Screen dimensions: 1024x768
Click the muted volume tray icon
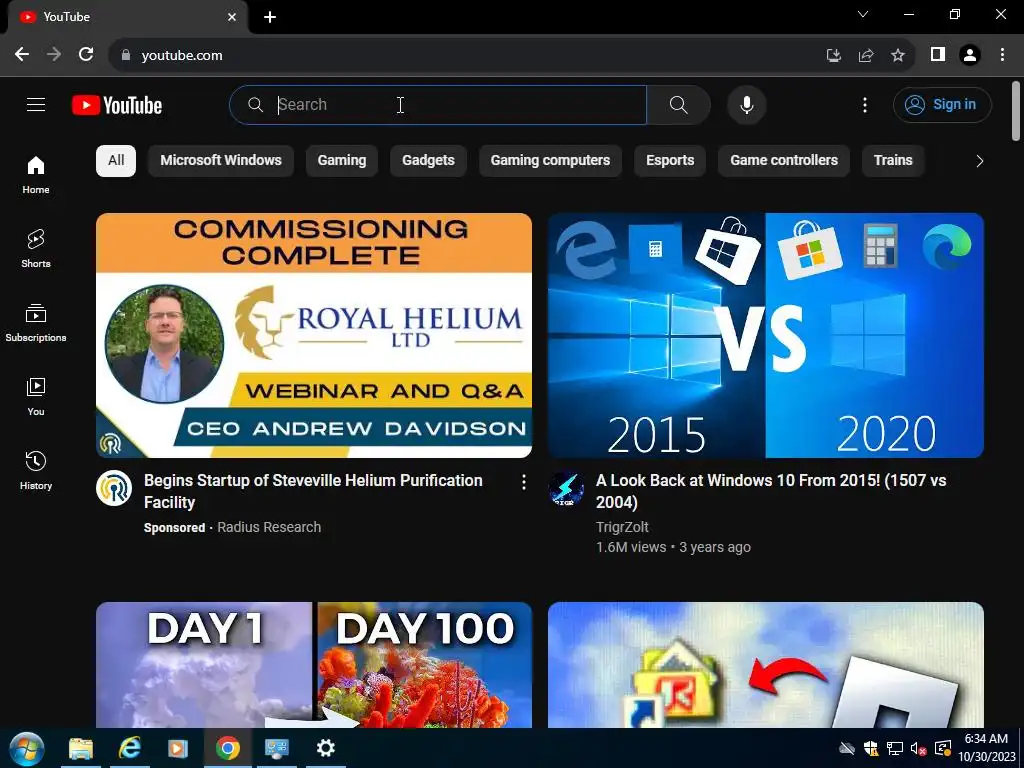tap(918, 749)
